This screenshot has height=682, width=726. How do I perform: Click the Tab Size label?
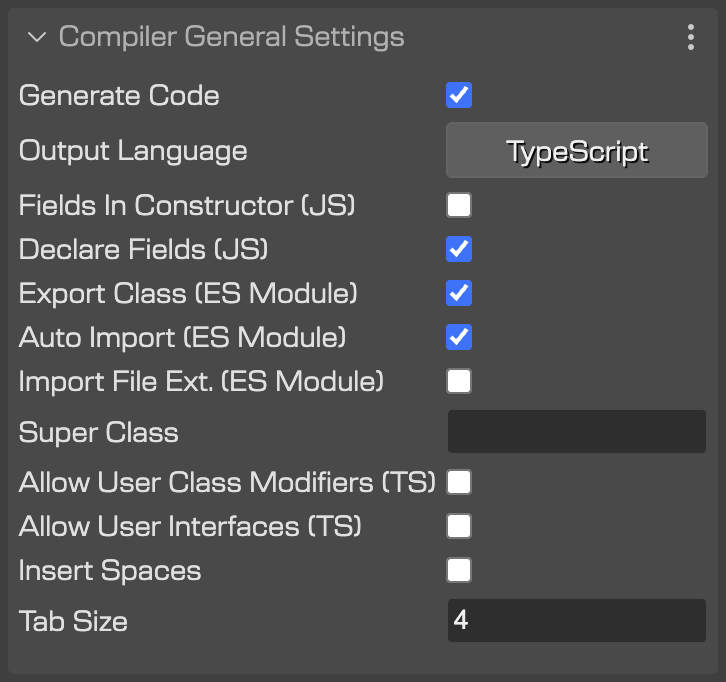pyautogui.click(x=73, y=621)
